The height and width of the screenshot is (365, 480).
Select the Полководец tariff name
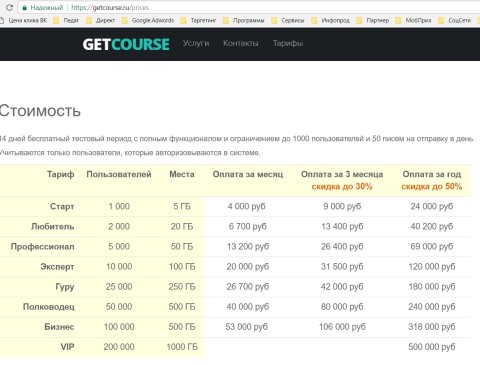click(x=49, y=307)
